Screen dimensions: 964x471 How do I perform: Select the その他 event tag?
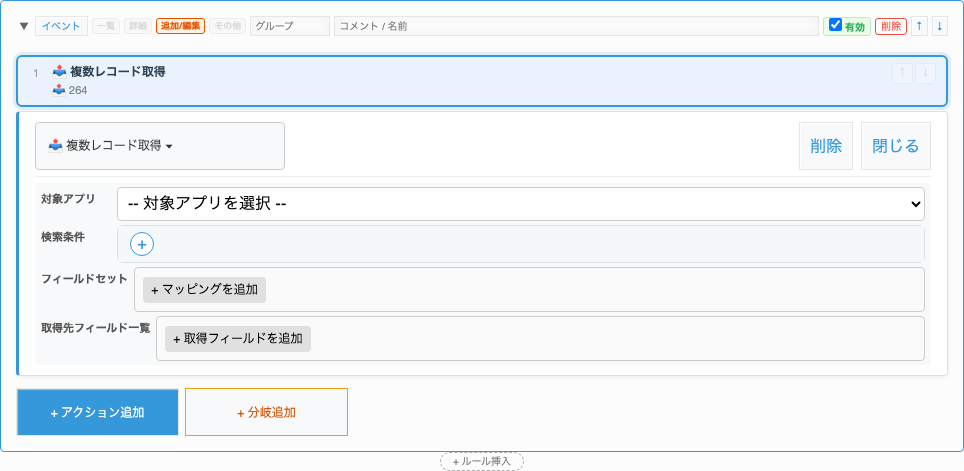227,26
